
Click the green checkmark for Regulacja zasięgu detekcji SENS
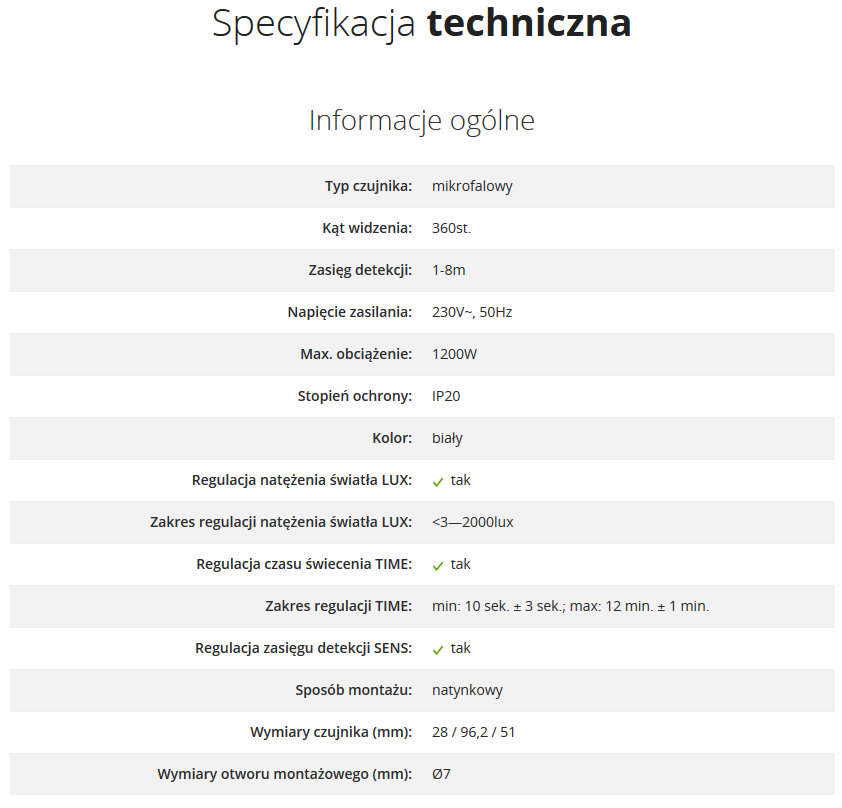click(438, 650)
